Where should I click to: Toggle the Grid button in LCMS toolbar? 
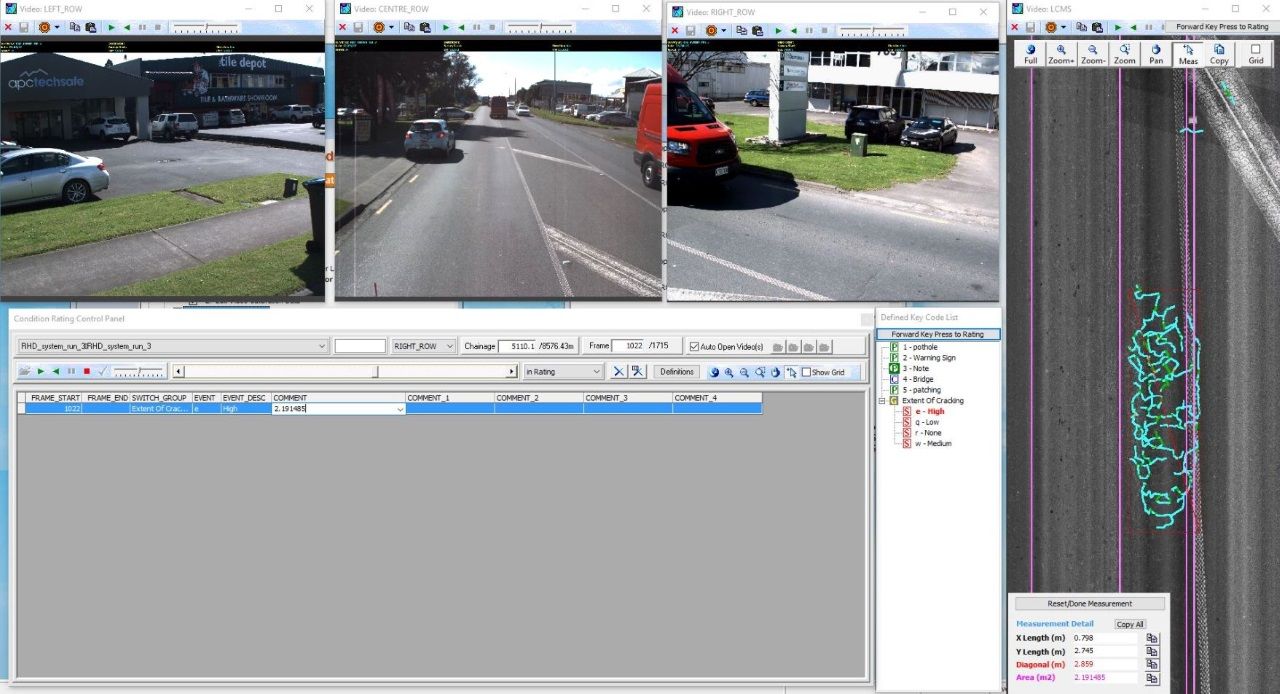tap(1256, 54)
